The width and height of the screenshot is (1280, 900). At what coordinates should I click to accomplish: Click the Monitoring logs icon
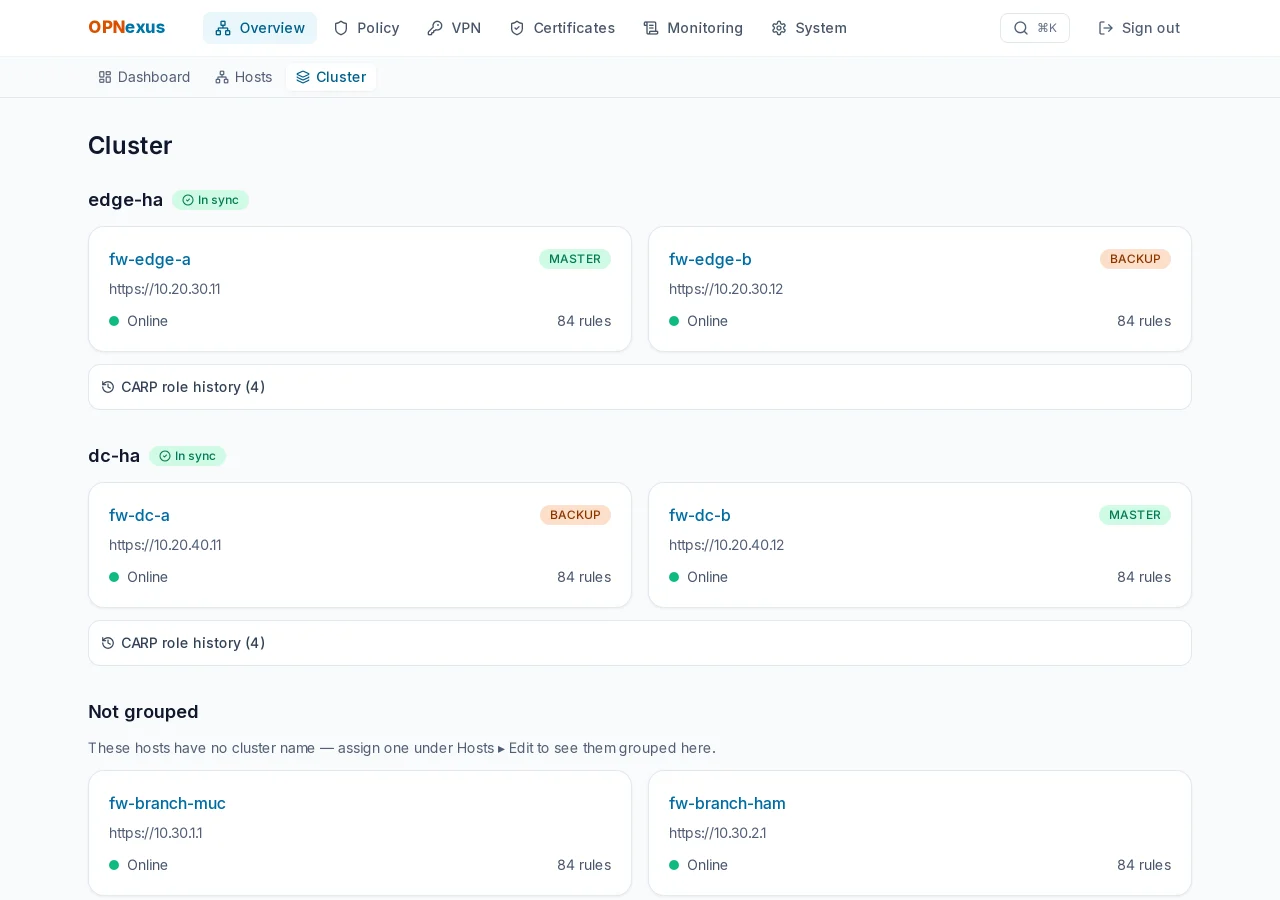(651, 28)
